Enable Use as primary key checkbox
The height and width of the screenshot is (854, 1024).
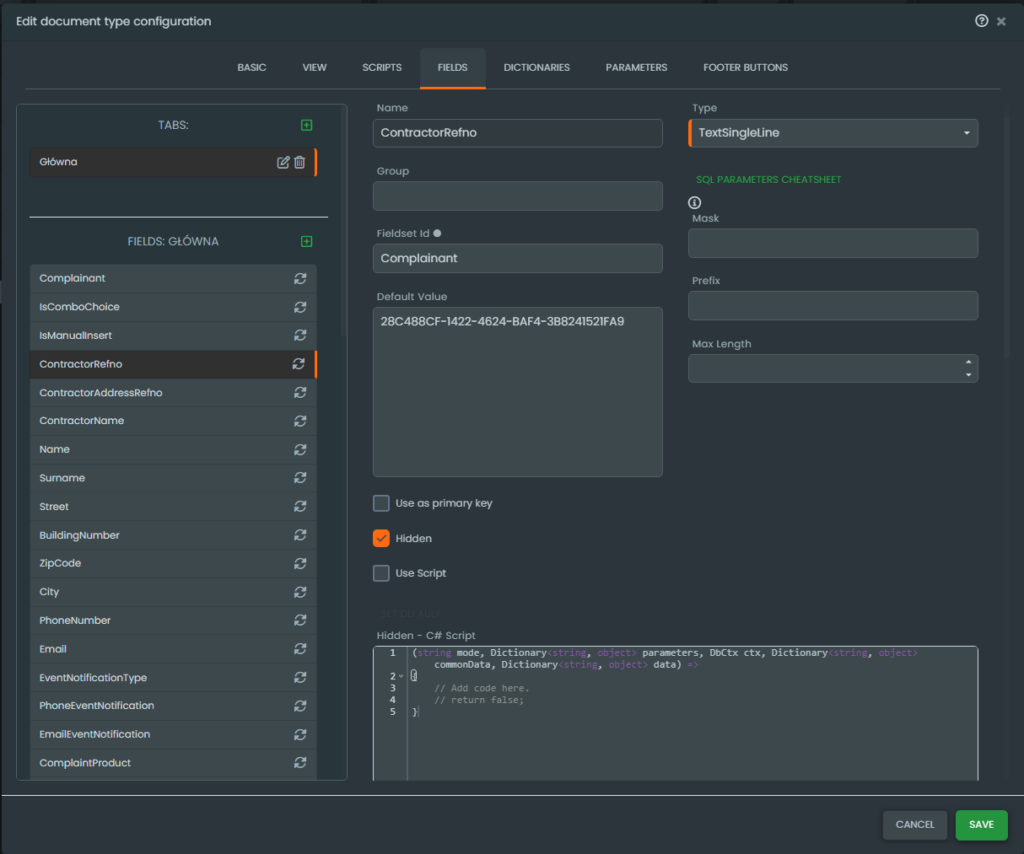(381, 503)
